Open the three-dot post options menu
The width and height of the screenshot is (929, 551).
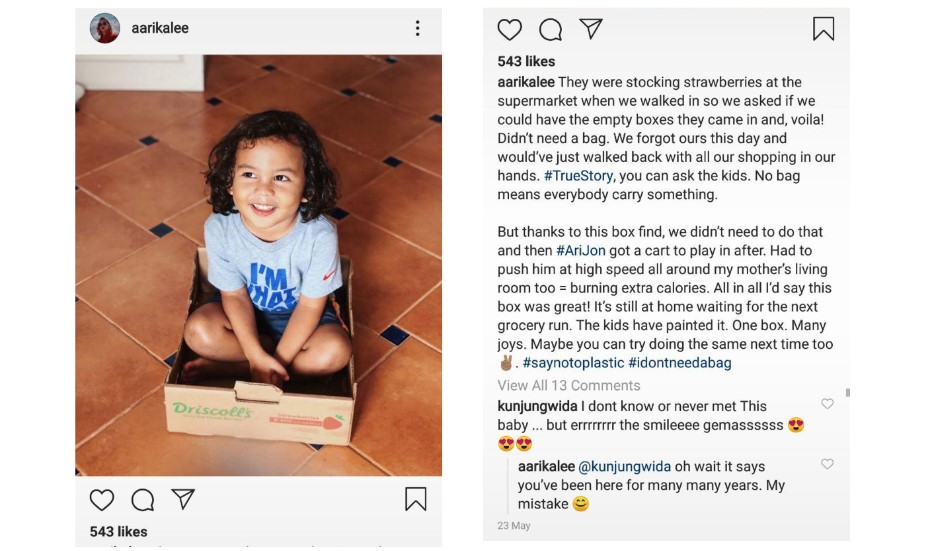coord(418,29)
